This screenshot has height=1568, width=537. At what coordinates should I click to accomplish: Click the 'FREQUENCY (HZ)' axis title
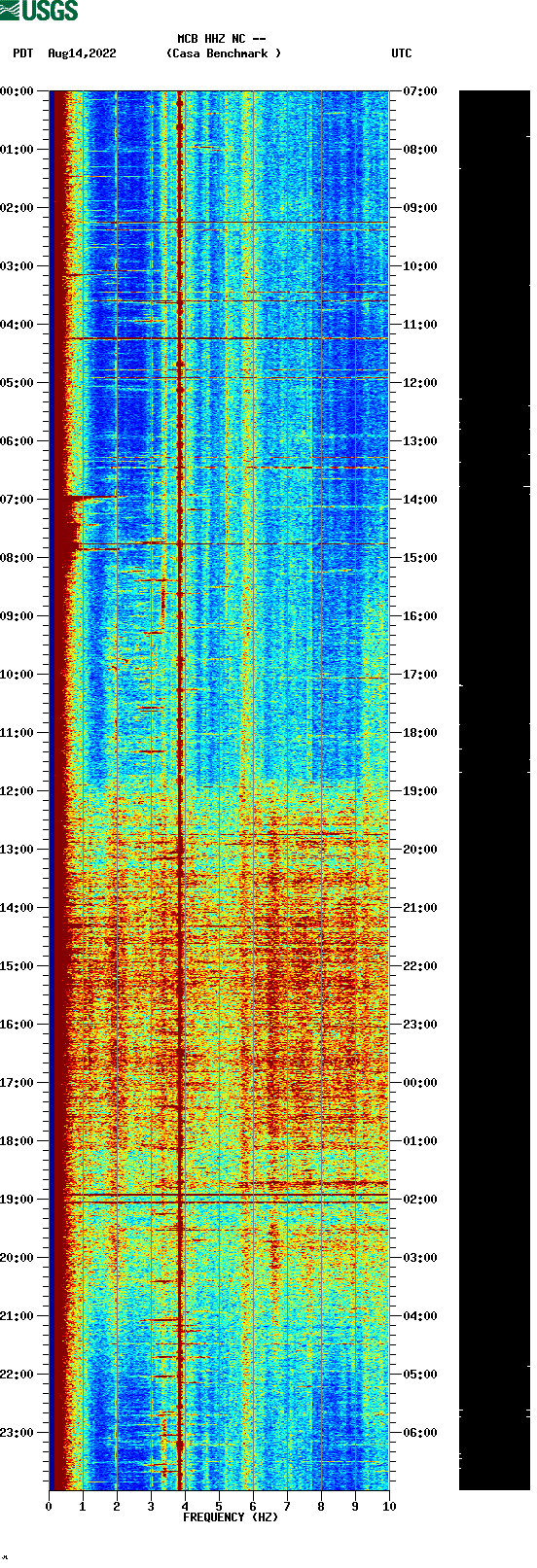pos(231,1517)
